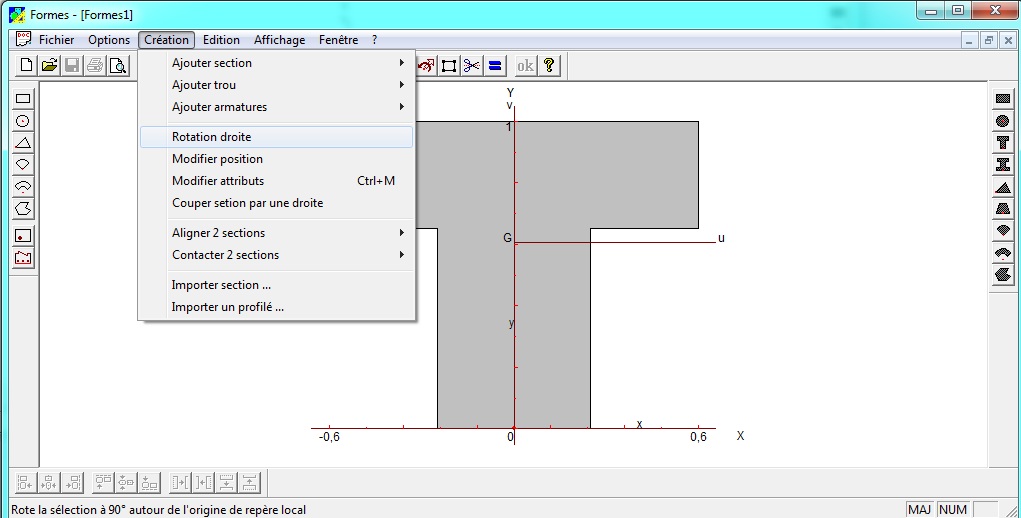Expand the Ajouter armatures submenu
Screen dimensions: 1021x518
276,107
